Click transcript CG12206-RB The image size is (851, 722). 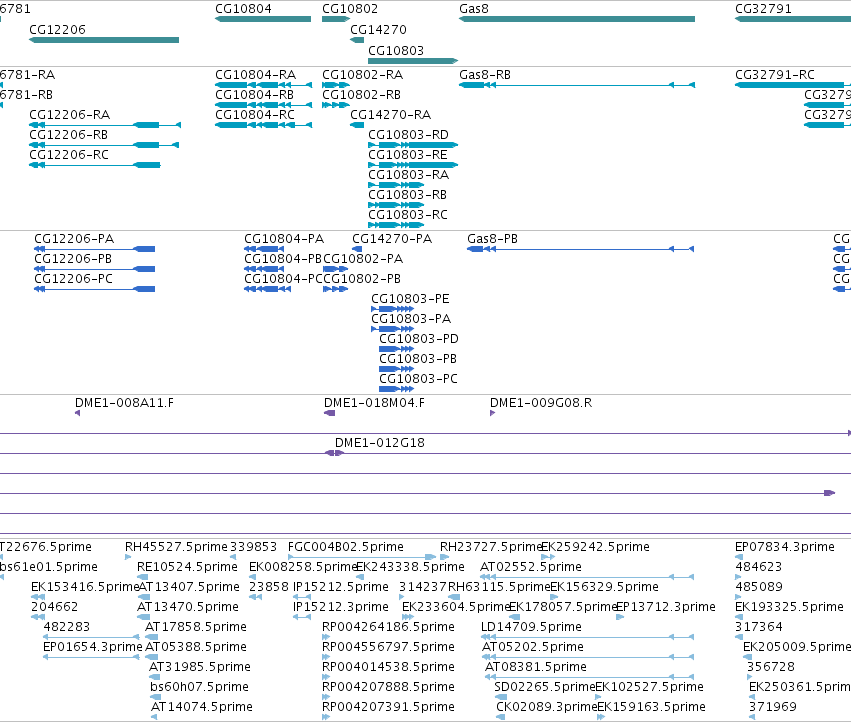click(104, 145)
